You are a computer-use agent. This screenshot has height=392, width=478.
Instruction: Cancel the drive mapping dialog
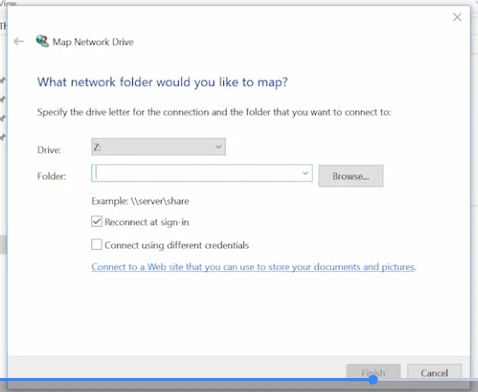click(434, 372)
